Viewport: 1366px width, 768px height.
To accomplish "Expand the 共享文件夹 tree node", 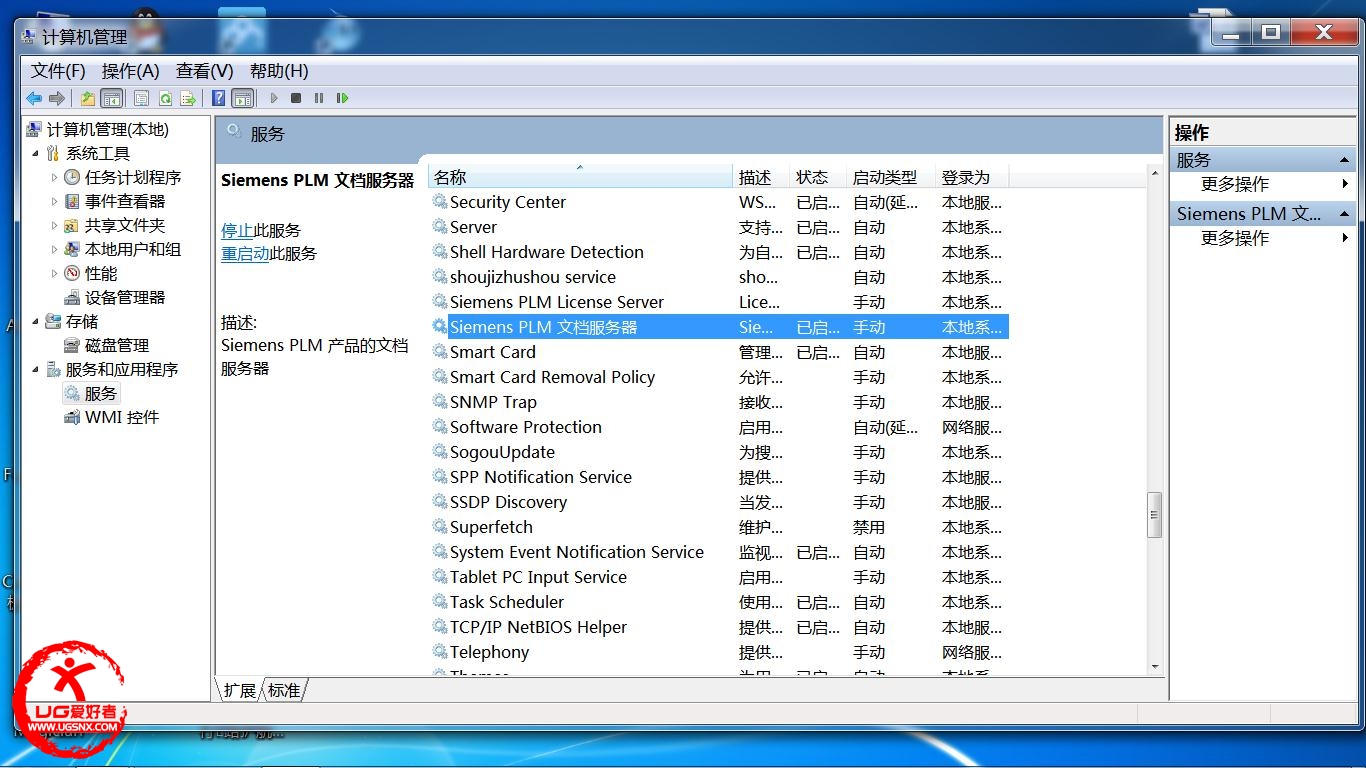I will tap(54, 226).
